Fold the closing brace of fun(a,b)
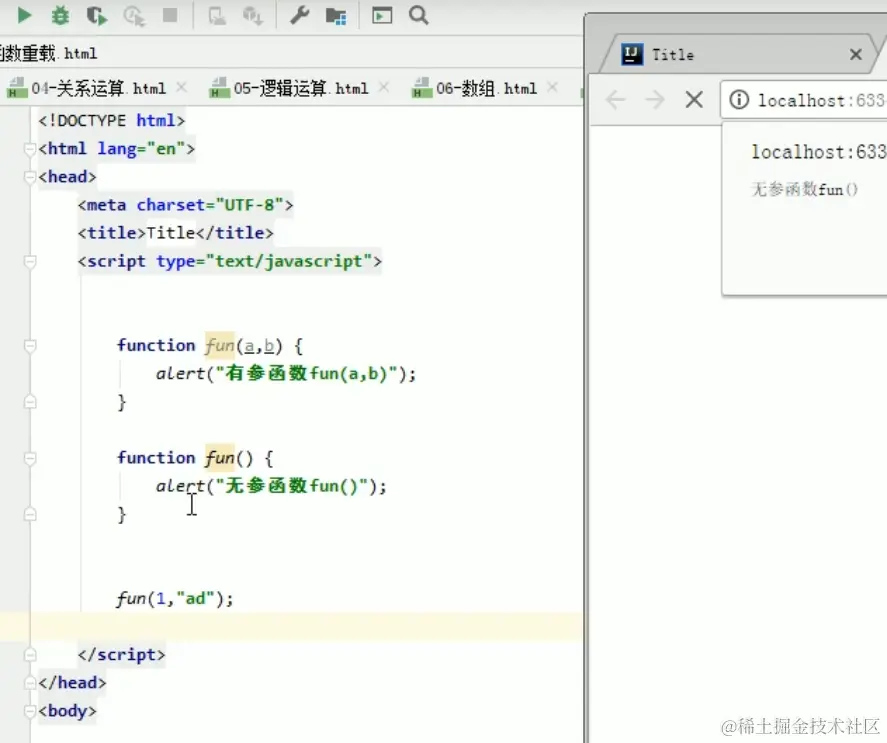The height and width of the screenshot is (743, 887). (30, 402)
